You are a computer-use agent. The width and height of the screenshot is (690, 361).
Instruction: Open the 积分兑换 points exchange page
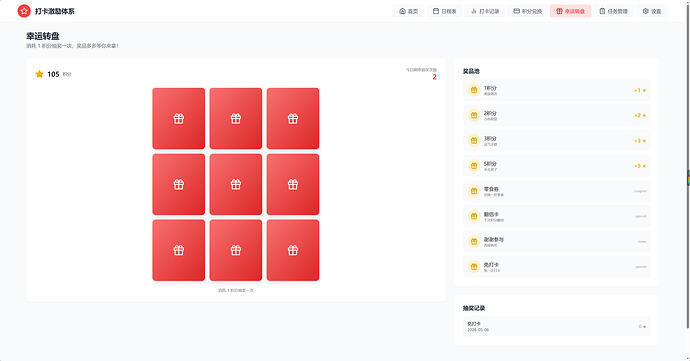tap(528, 11)
